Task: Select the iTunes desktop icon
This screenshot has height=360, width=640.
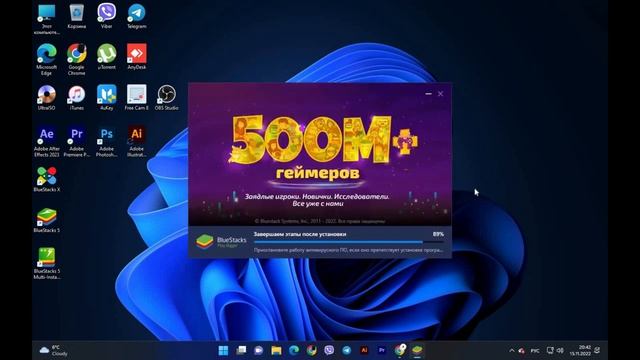Action: [x=77, y=98]
